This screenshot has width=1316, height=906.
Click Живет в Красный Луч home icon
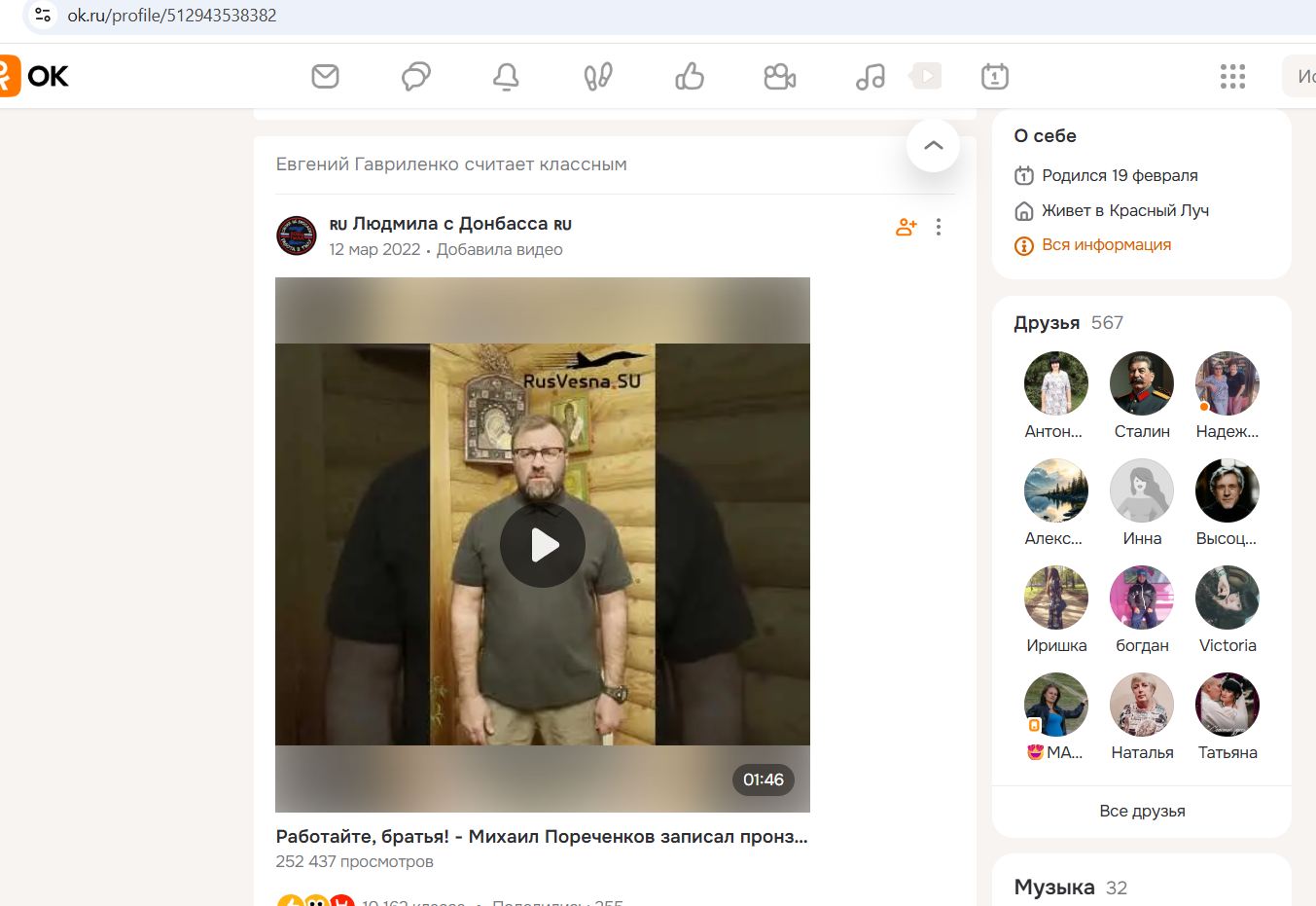[1023, 210]
